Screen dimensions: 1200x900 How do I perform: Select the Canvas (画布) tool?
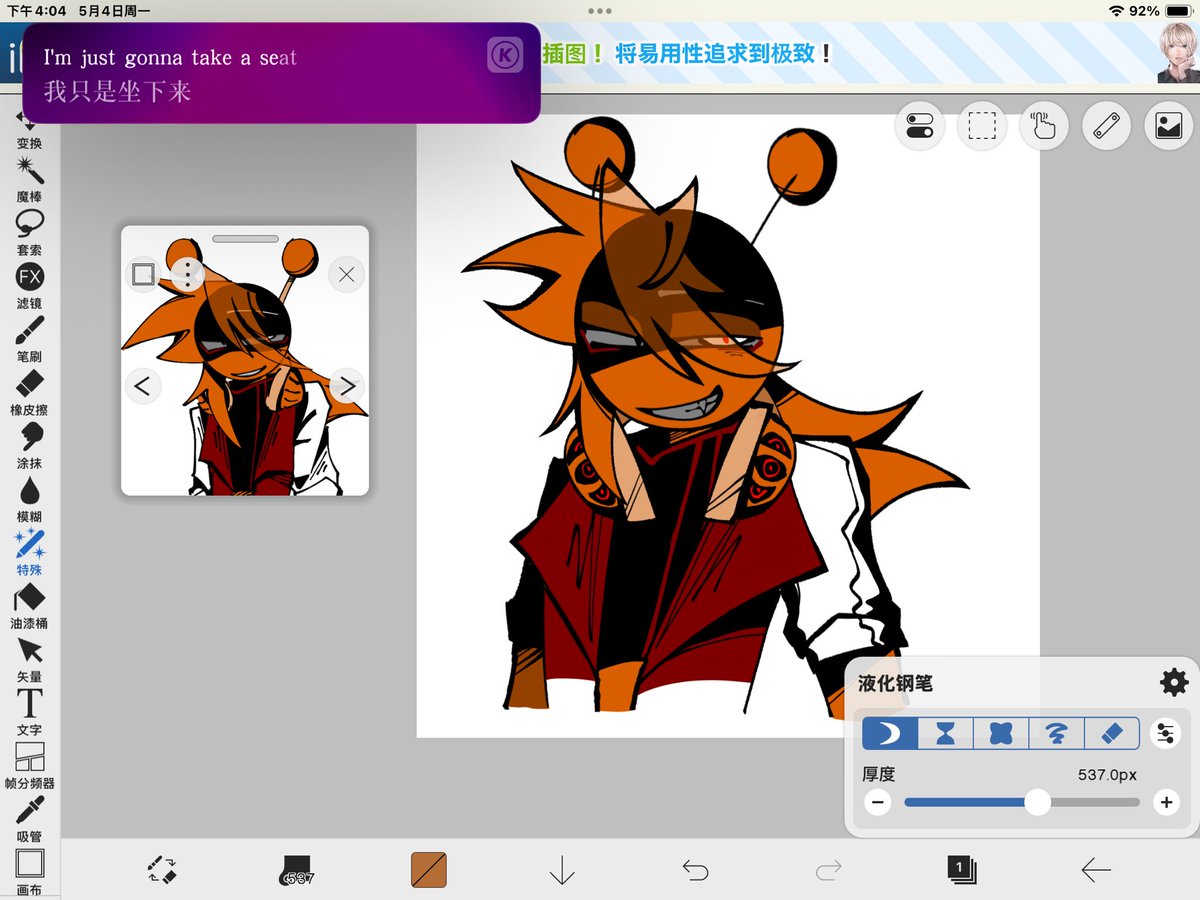pos(29,872)
